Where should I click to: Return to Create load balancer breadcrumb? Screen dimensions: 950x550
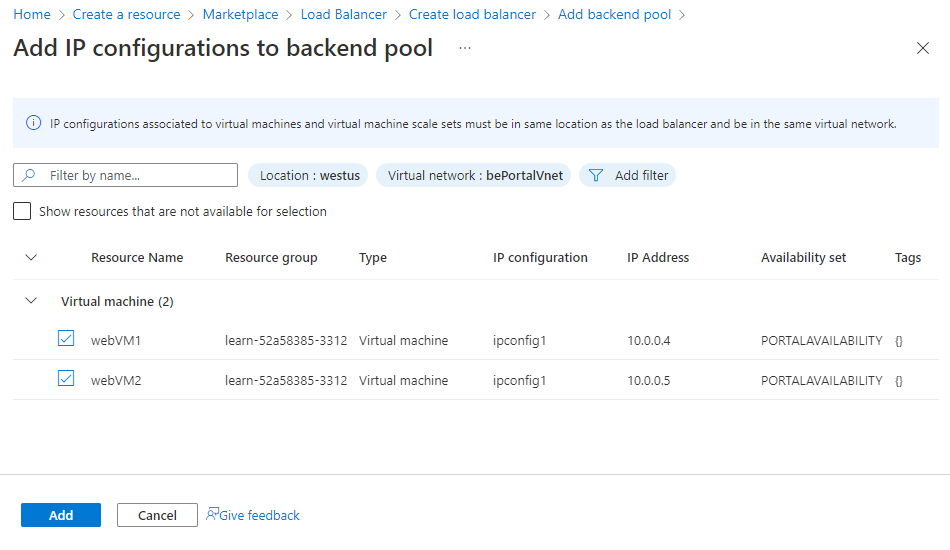472,14
